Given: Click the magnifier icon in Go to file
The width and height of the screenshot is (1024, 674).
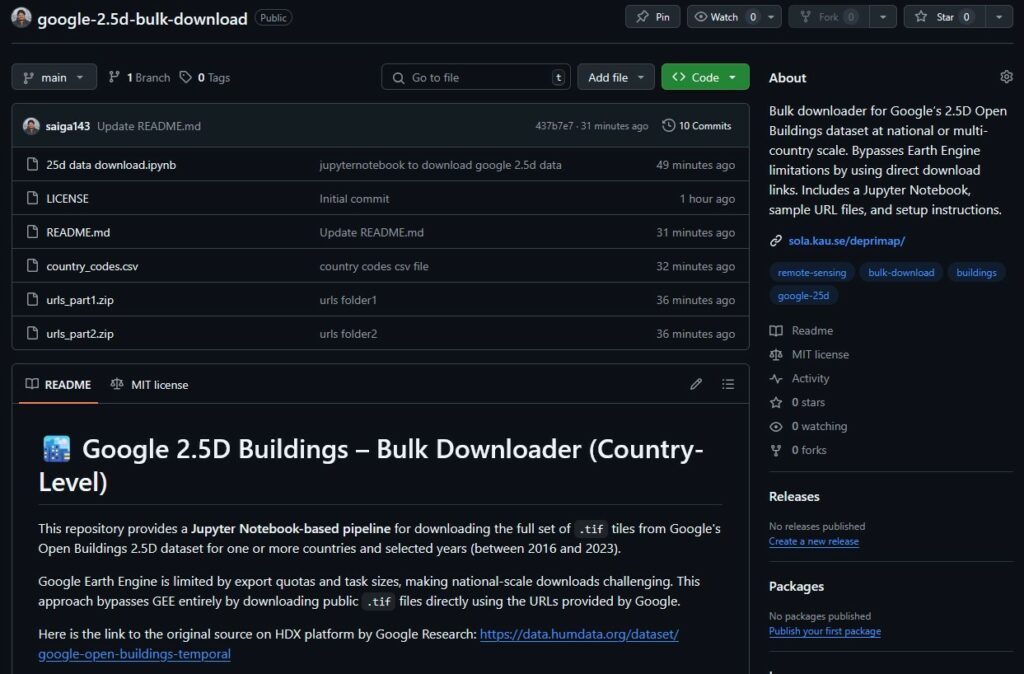Looking at the screenshot, I should pos(398,78).
